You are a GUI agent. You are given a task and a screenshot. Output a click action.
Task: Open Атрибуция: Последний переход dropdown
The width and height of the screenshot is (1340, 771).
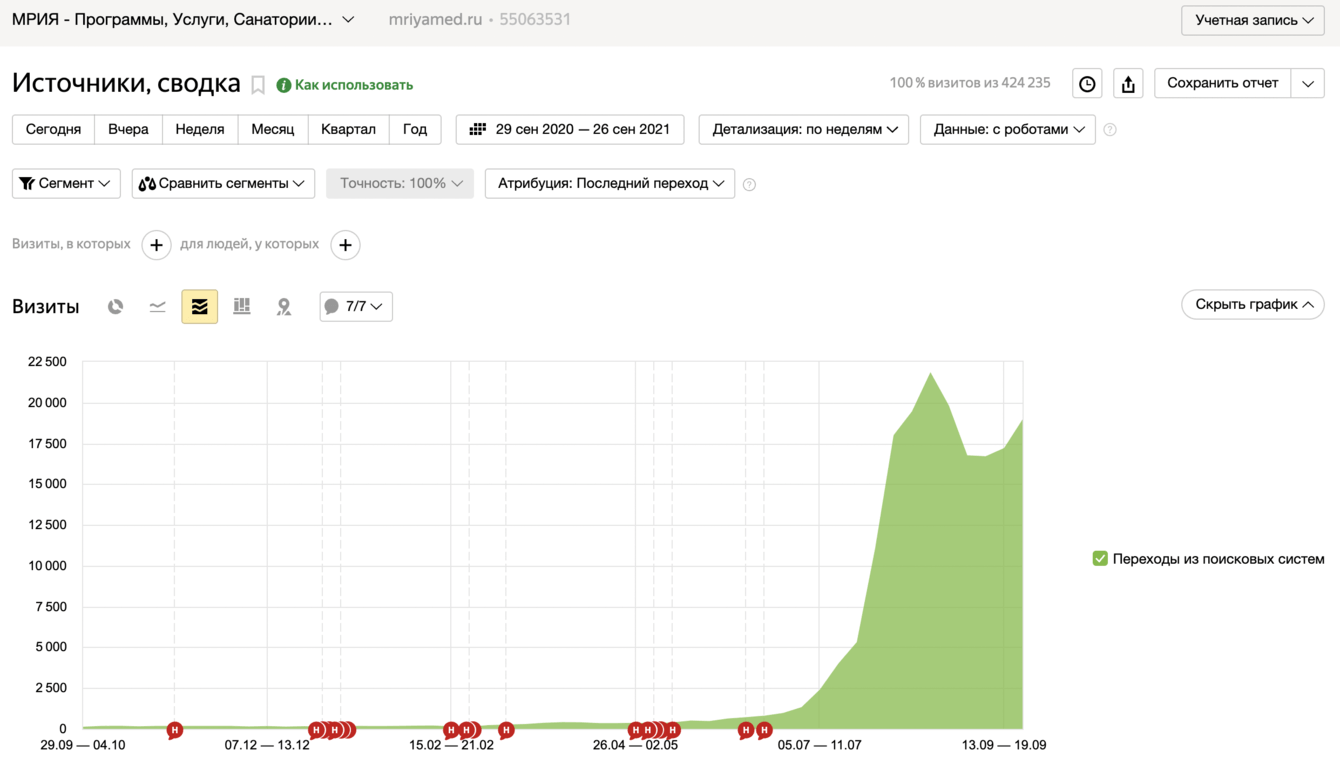tap(610, 184)
